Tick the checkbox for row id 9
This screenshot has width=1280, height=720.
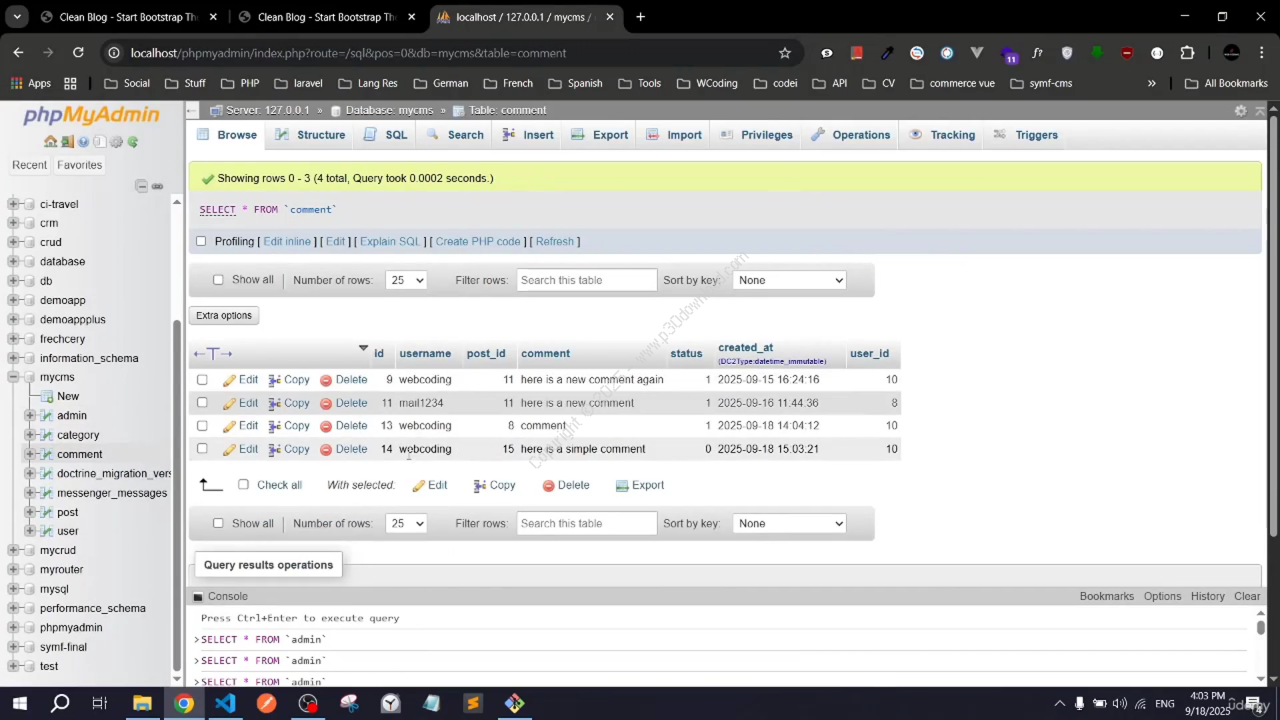tap(202, 380)
